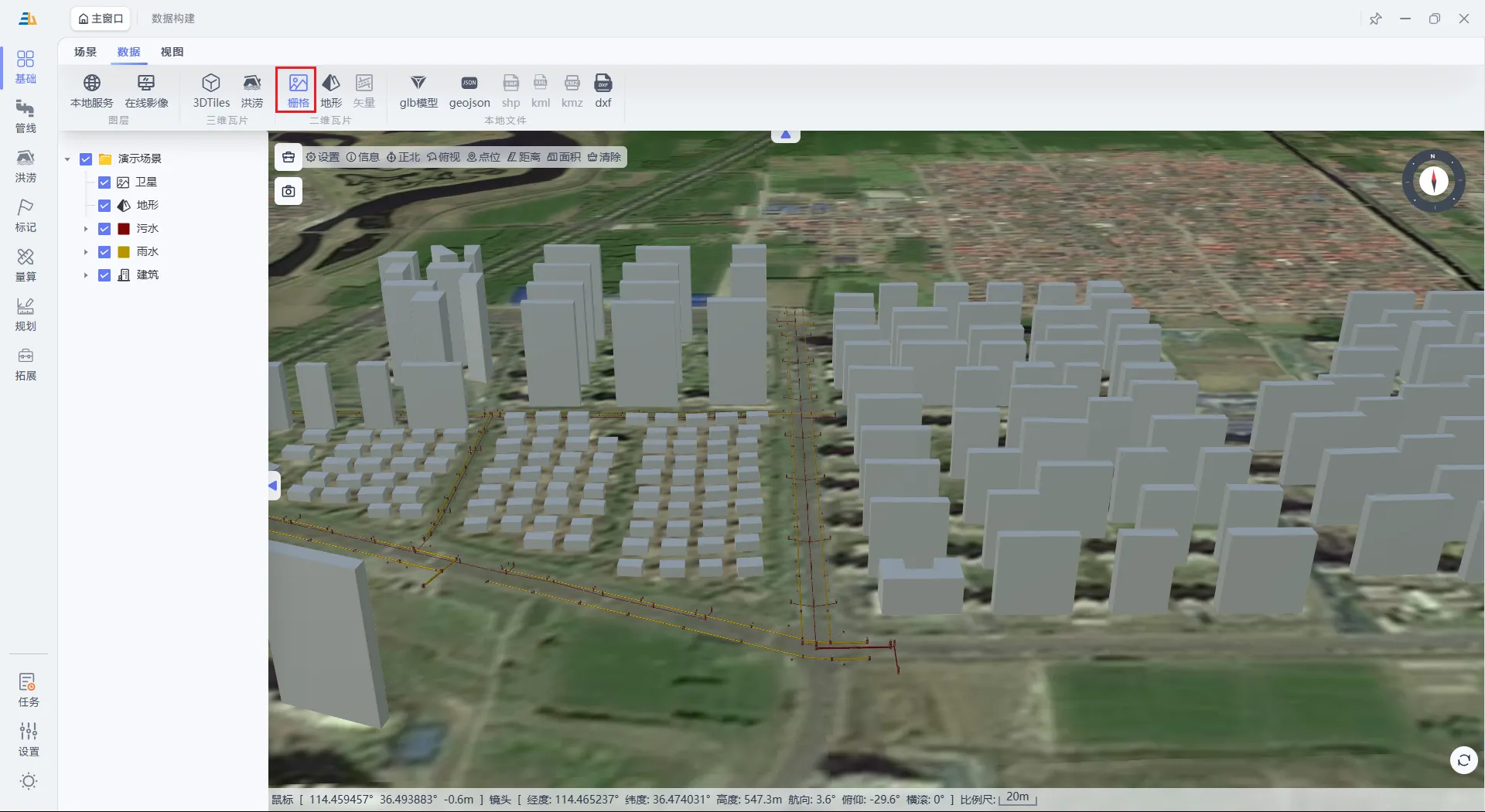This screenshot has width=1485, height=812.
Task: Select the 洪涝 flood tile tool in ribbon
Action: point(252,90)
